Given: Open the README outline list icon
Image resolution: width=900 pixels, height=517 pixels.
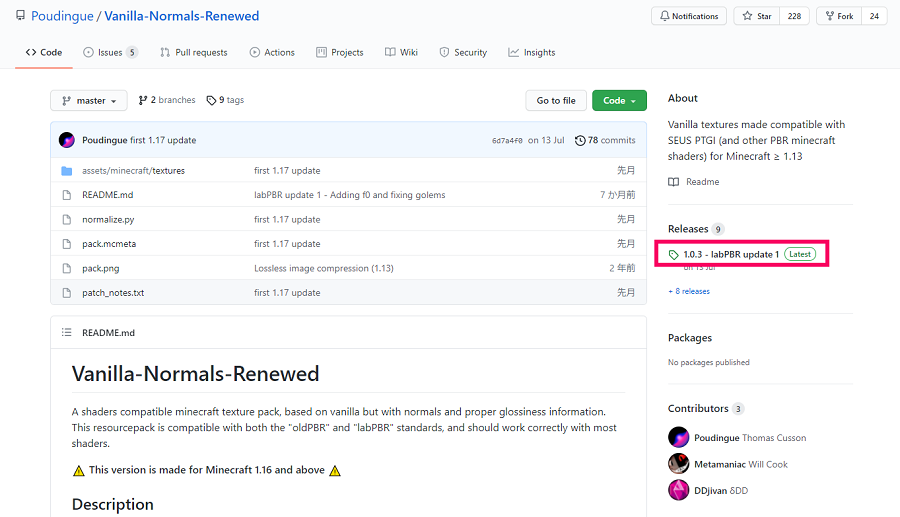Looking at the screenshot, I should pos(67,332).
